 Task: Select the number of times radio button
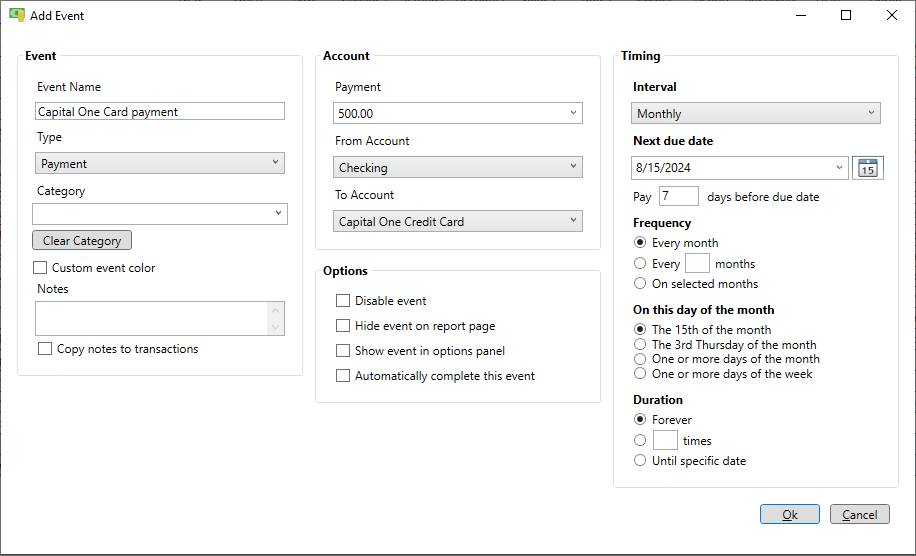[640, 440]
